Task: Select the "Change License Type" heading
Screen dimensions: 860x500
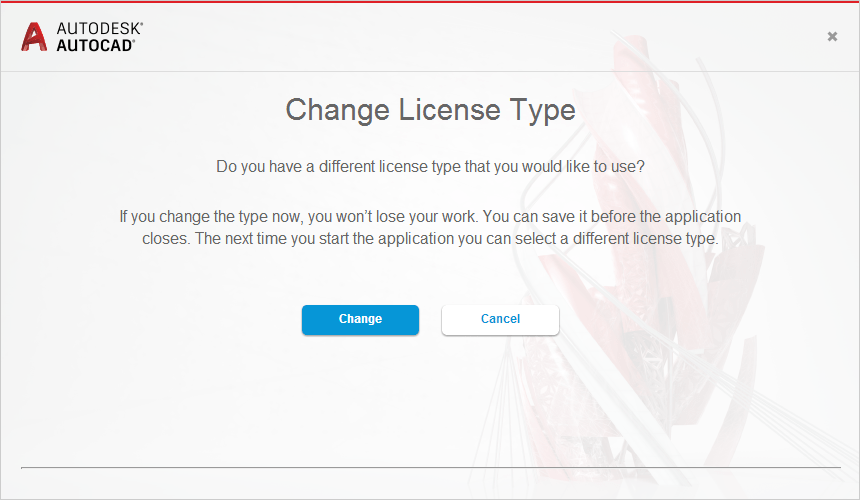Action: coord(431,110)
